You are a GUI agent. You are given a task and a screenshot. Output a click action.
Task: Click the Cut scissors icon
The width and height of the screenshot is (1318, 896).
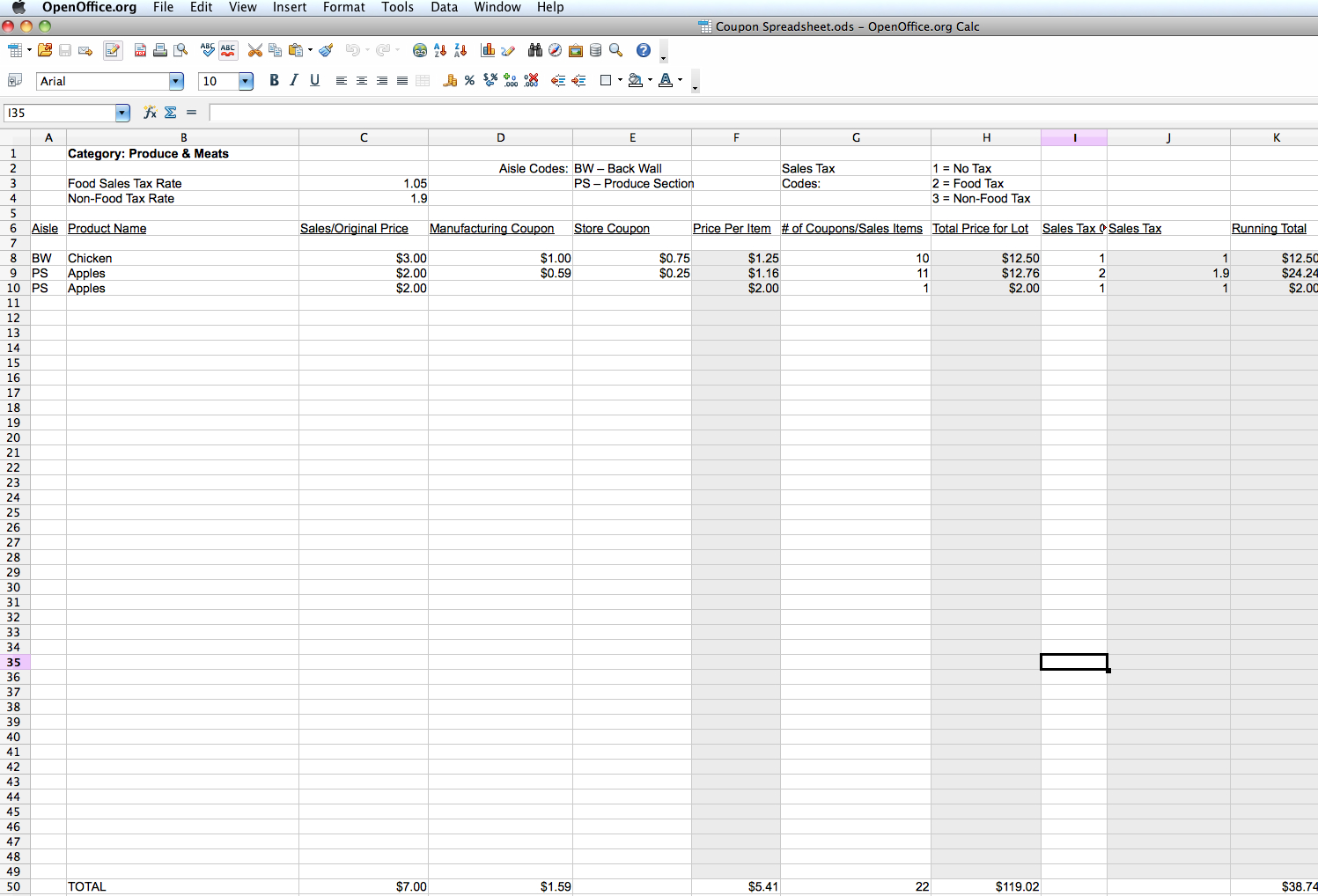click(x=254, y=50)
